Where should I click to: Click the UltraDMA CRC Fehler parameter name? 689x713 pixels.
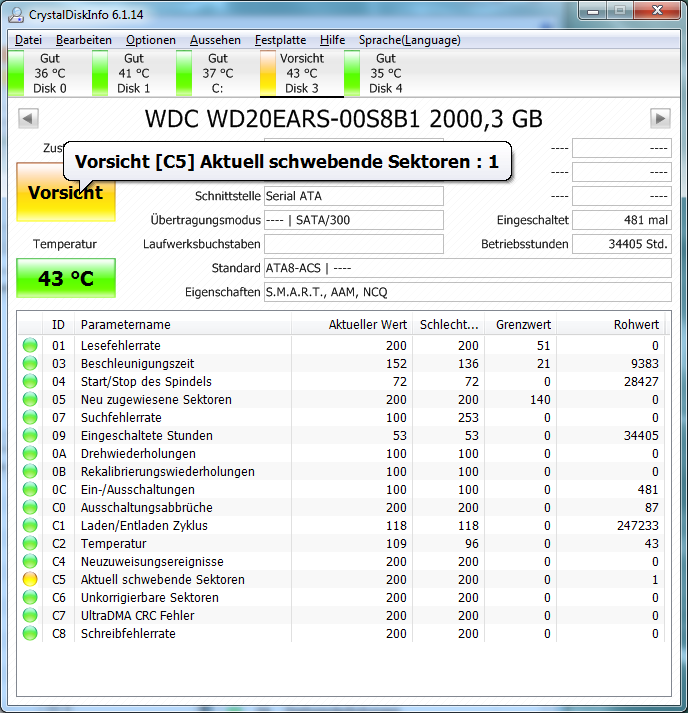coord(137,615)
